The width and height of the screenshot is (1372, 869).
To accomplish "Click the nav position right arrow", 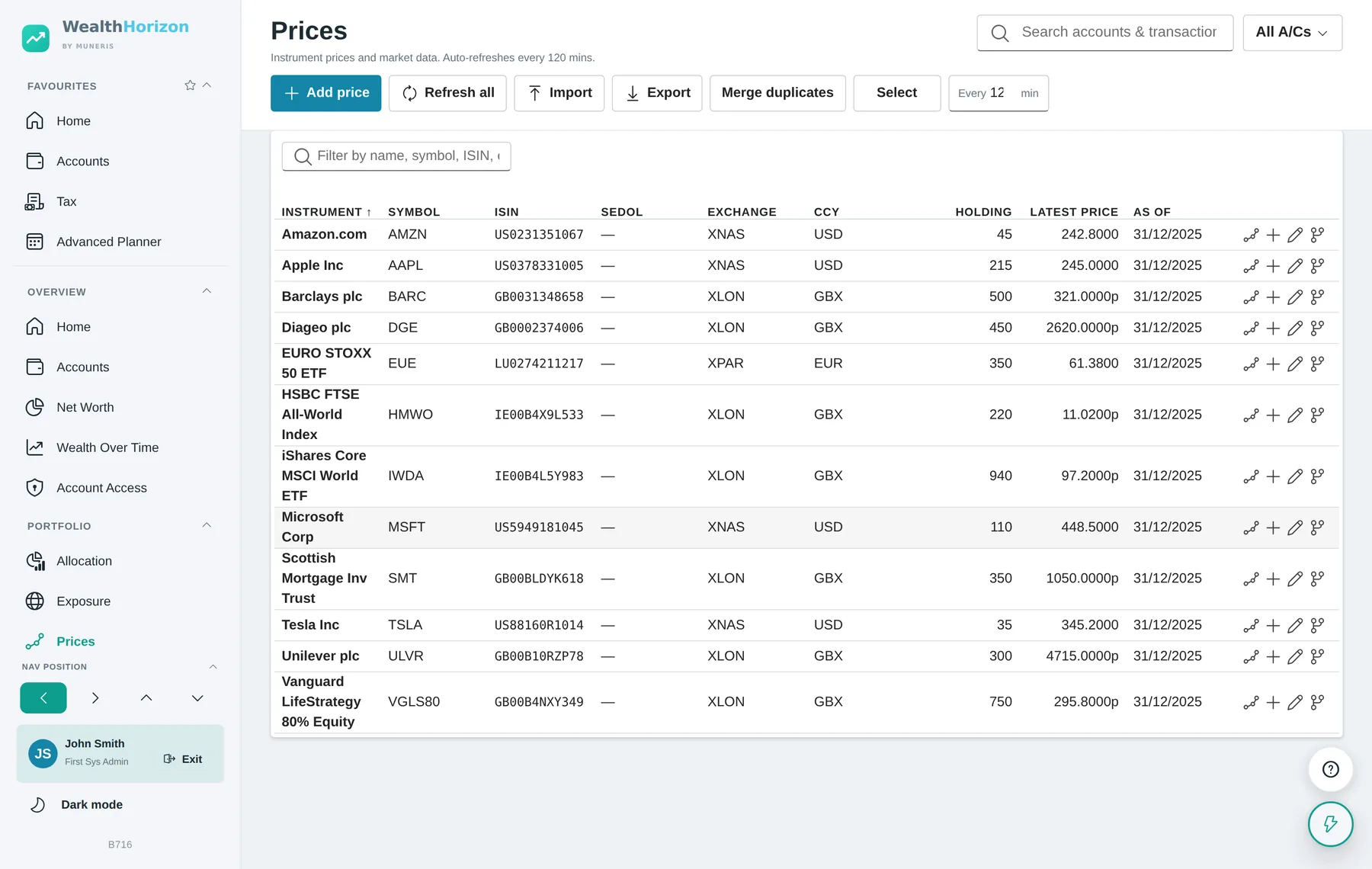I will pos(95,698).
